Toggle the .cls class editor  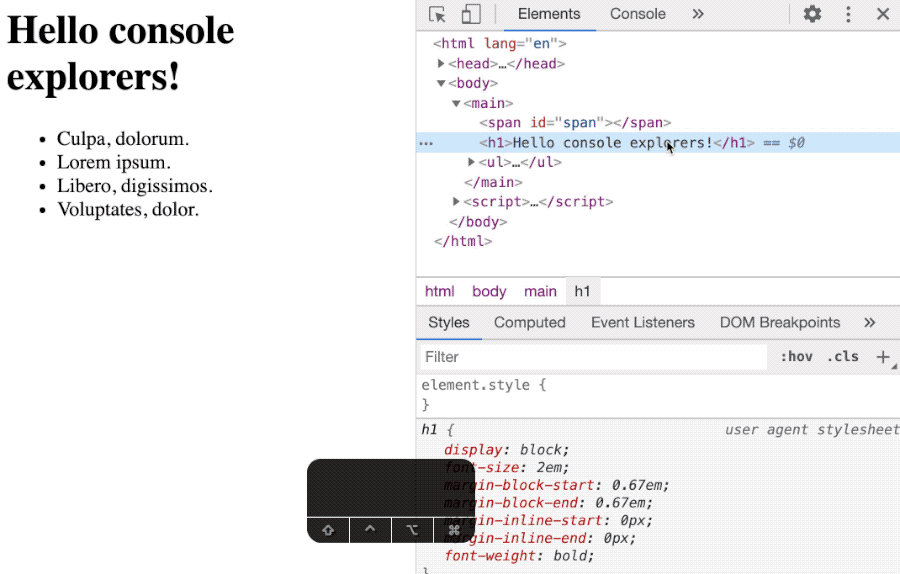(842, 357)
